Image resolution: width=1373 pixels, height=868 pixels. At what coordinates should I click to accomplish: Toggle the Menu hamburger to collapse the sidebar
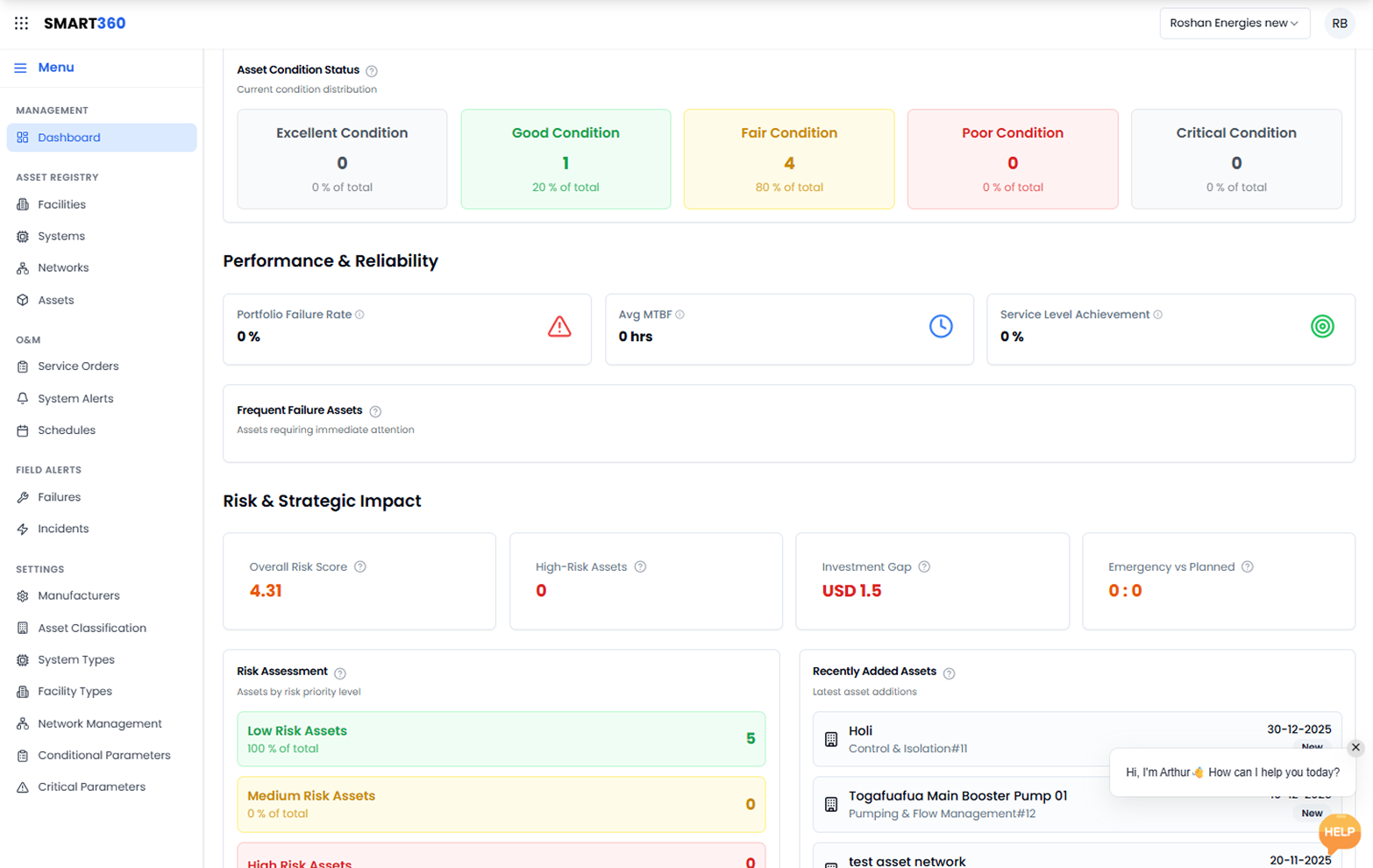point(20,67)
